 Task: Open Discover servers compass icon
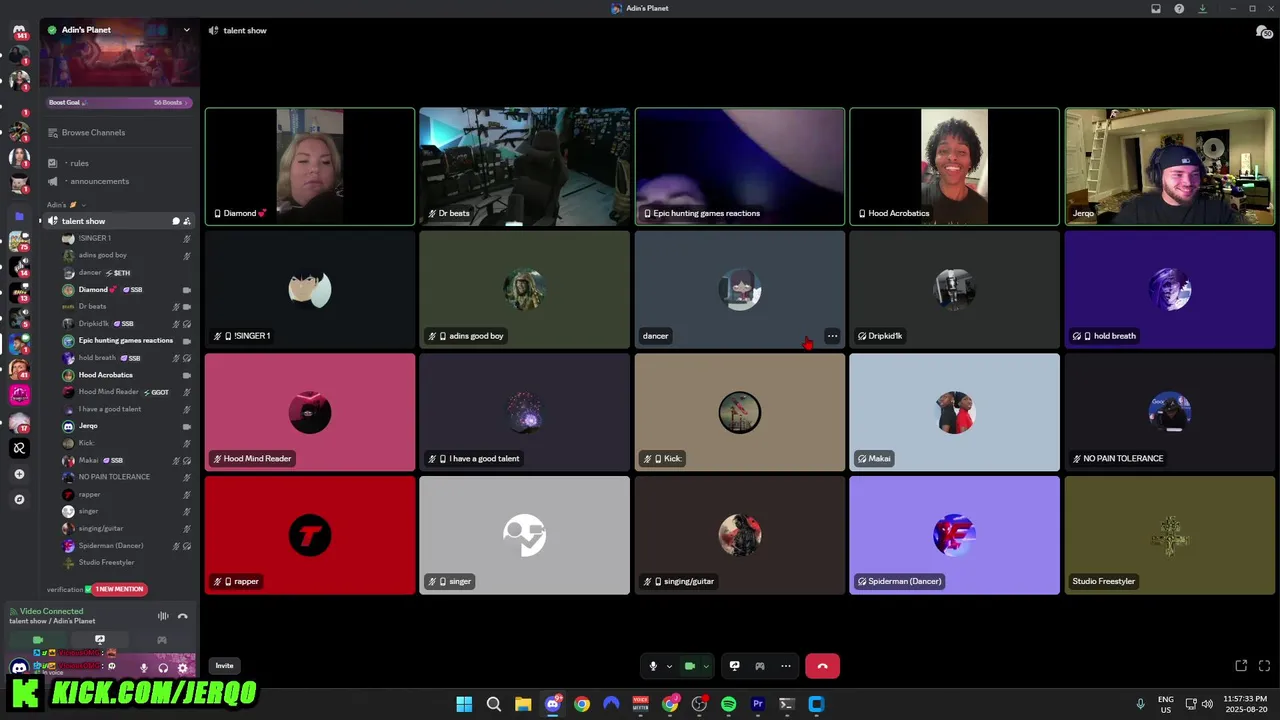(x=19, y=499)
